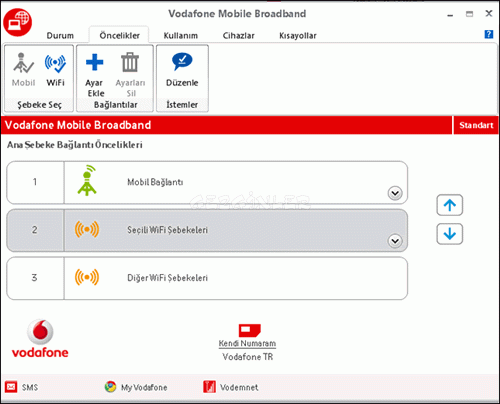Open the Kullanım tab
The image size is (500, 404).
click(181, 36)
